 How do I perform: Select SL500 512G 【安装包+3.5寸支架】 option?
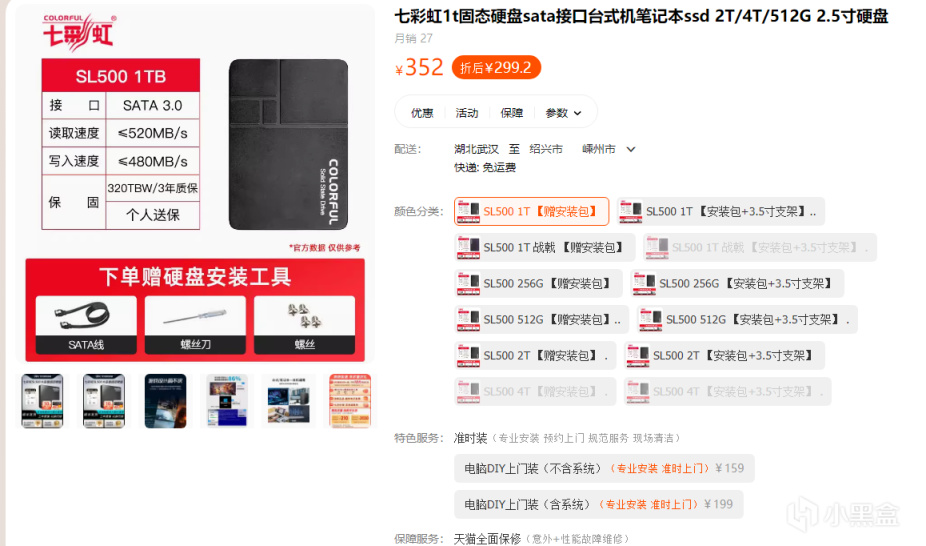pos(746,319)
